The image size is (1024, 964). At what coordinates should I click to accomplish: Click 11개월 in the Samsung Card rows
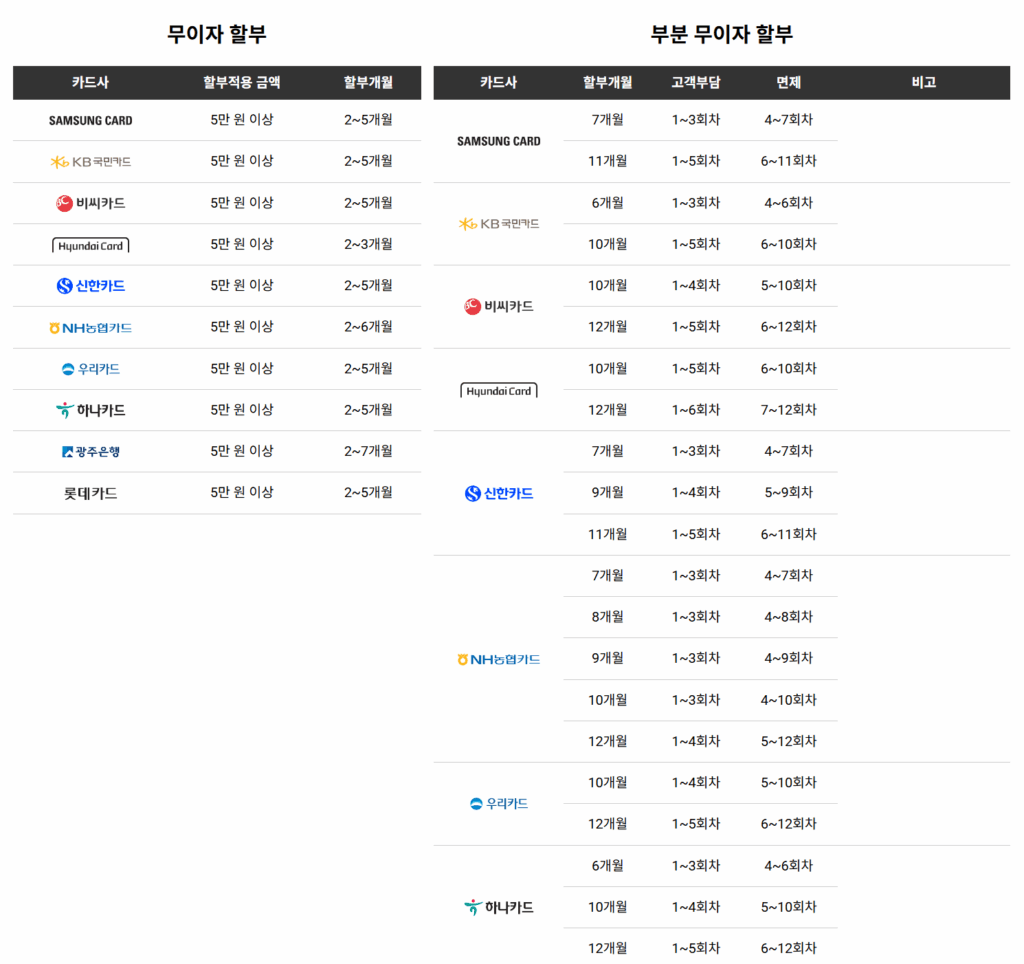607,161
